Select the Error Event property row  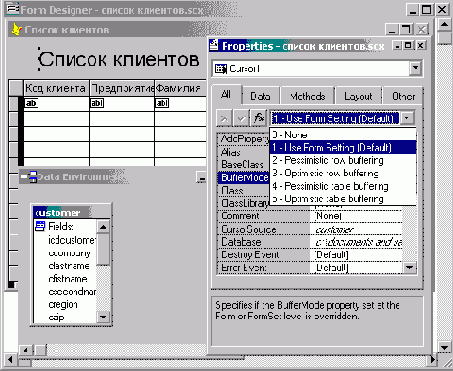[x=310, y=268]
